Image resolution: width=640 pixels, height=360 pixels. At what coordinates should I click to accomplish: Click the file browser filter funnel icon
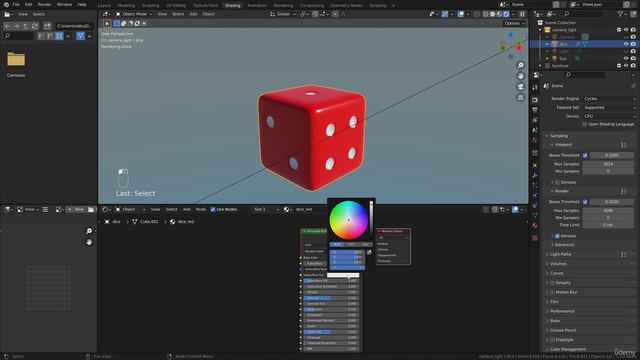tap(80, 36)
